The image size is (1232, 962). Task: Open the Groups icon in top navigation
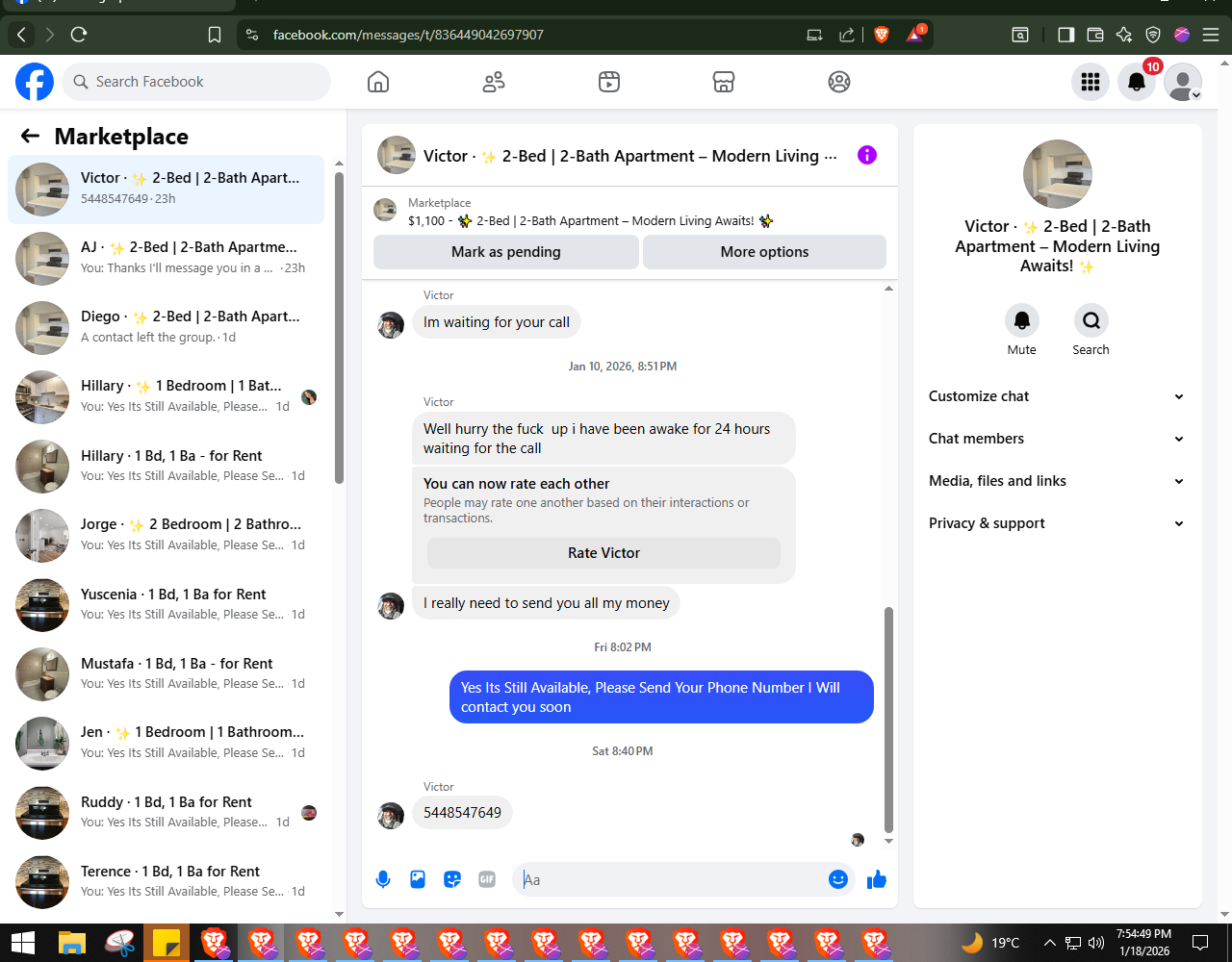(839, 82)
